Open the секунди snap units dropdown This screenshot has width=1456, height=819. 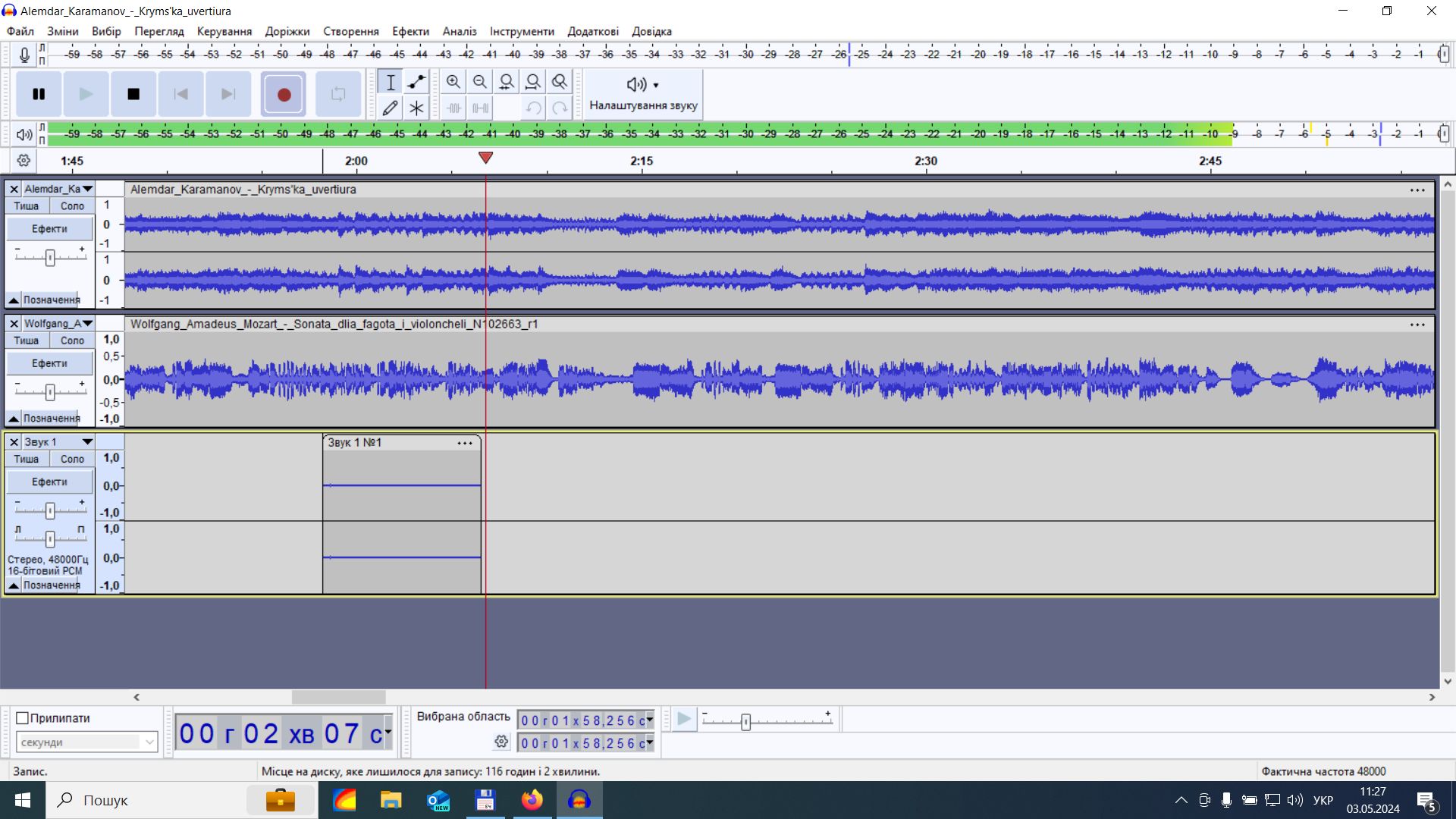(x=86, y=742)
